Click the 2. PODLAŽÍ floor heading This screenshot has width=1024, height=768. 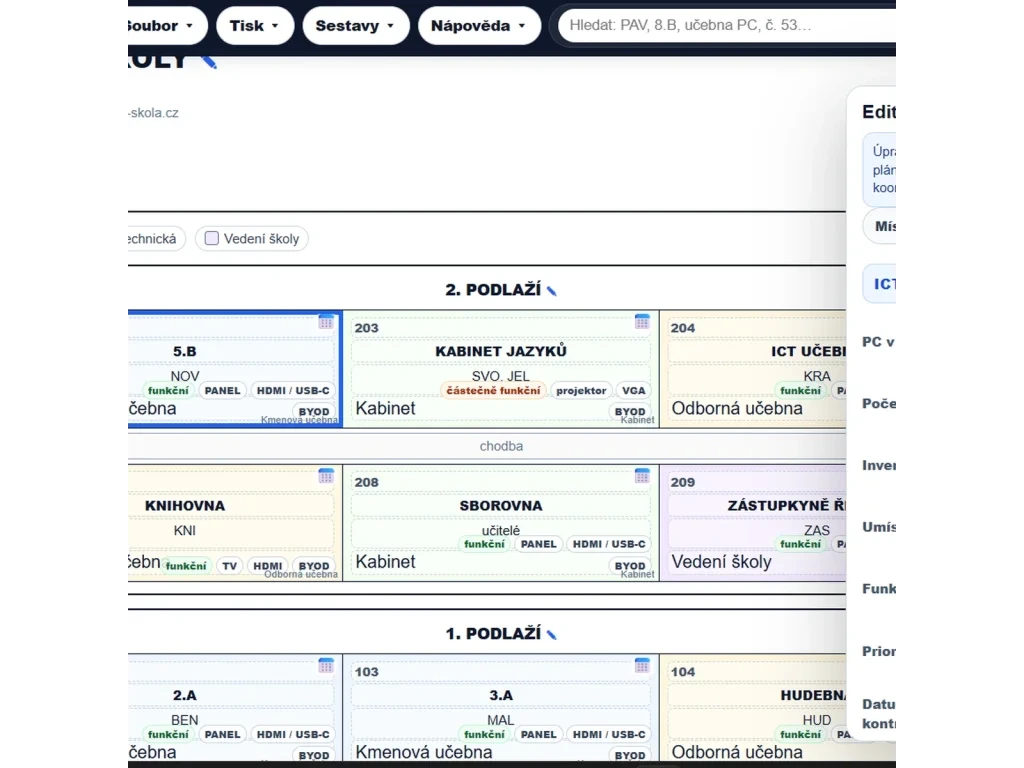point(493,290)
